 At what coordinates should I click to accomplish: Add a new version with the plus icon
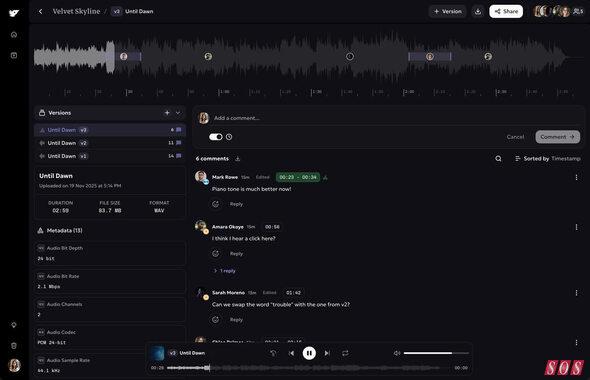click(x=167, y=112)
